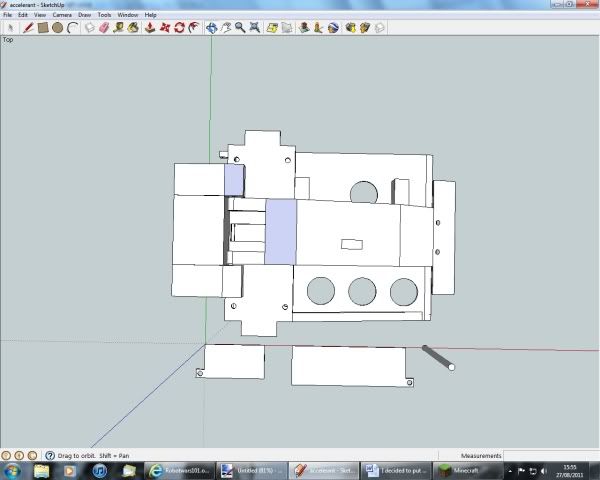Activate the Push/Pull tool
The height and width of the screenshot is (480, 600).
point(150,28)
